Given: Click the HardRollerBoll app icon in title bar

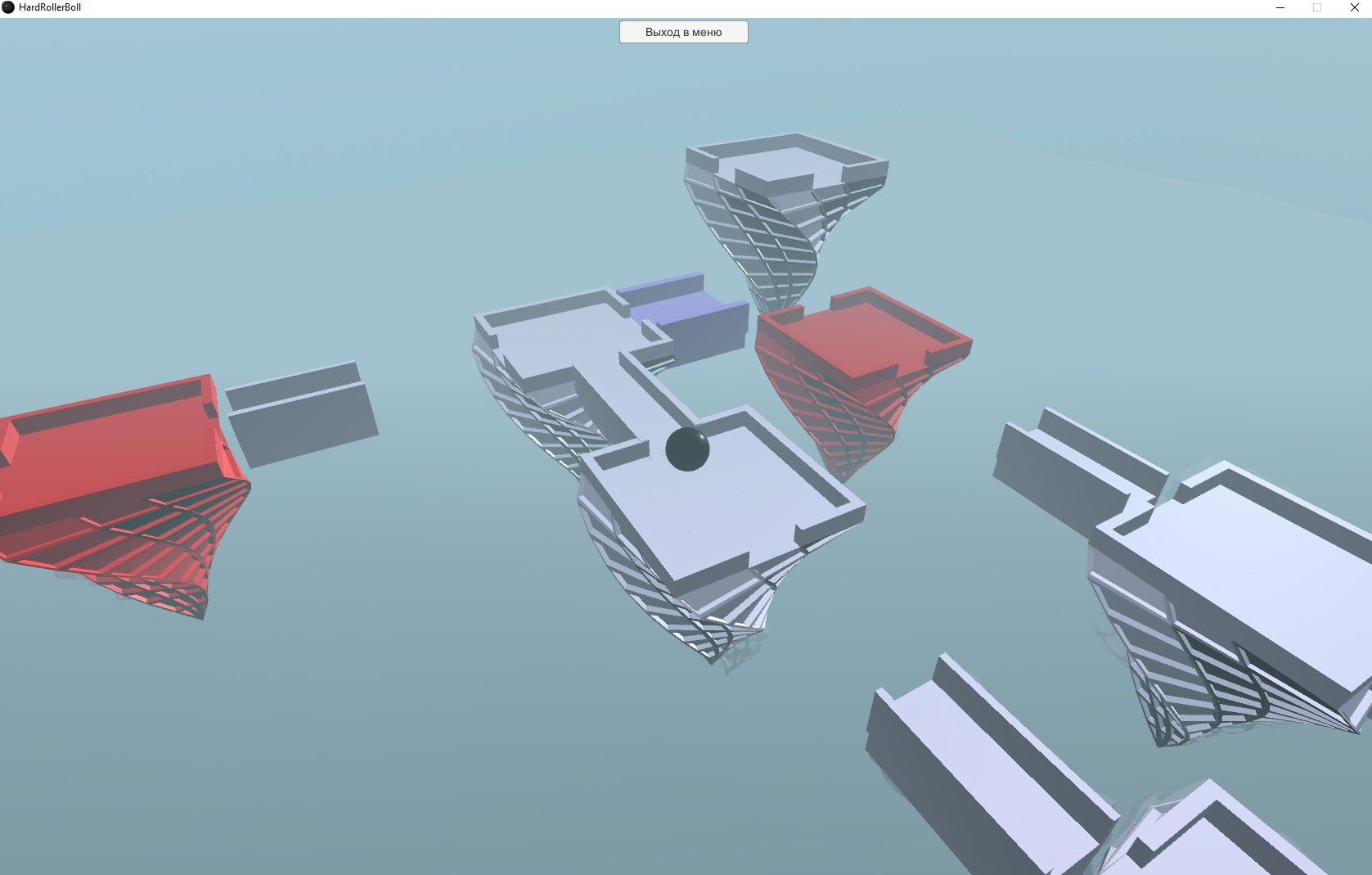Looking at the screenshot, I should 8,7.
